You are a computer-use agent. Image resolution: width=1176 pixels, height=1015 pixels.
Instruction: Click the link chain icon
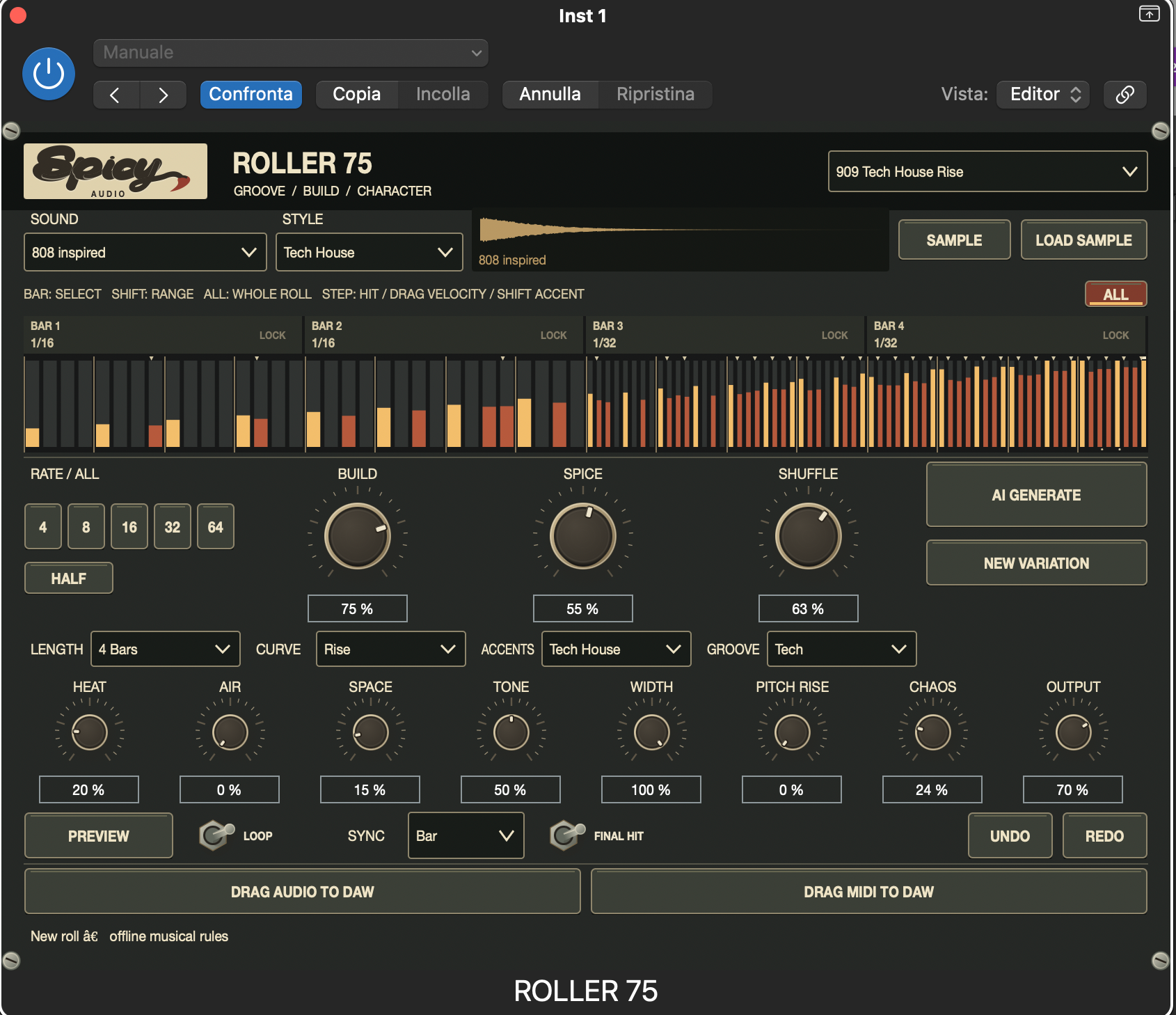[1125, 95]
